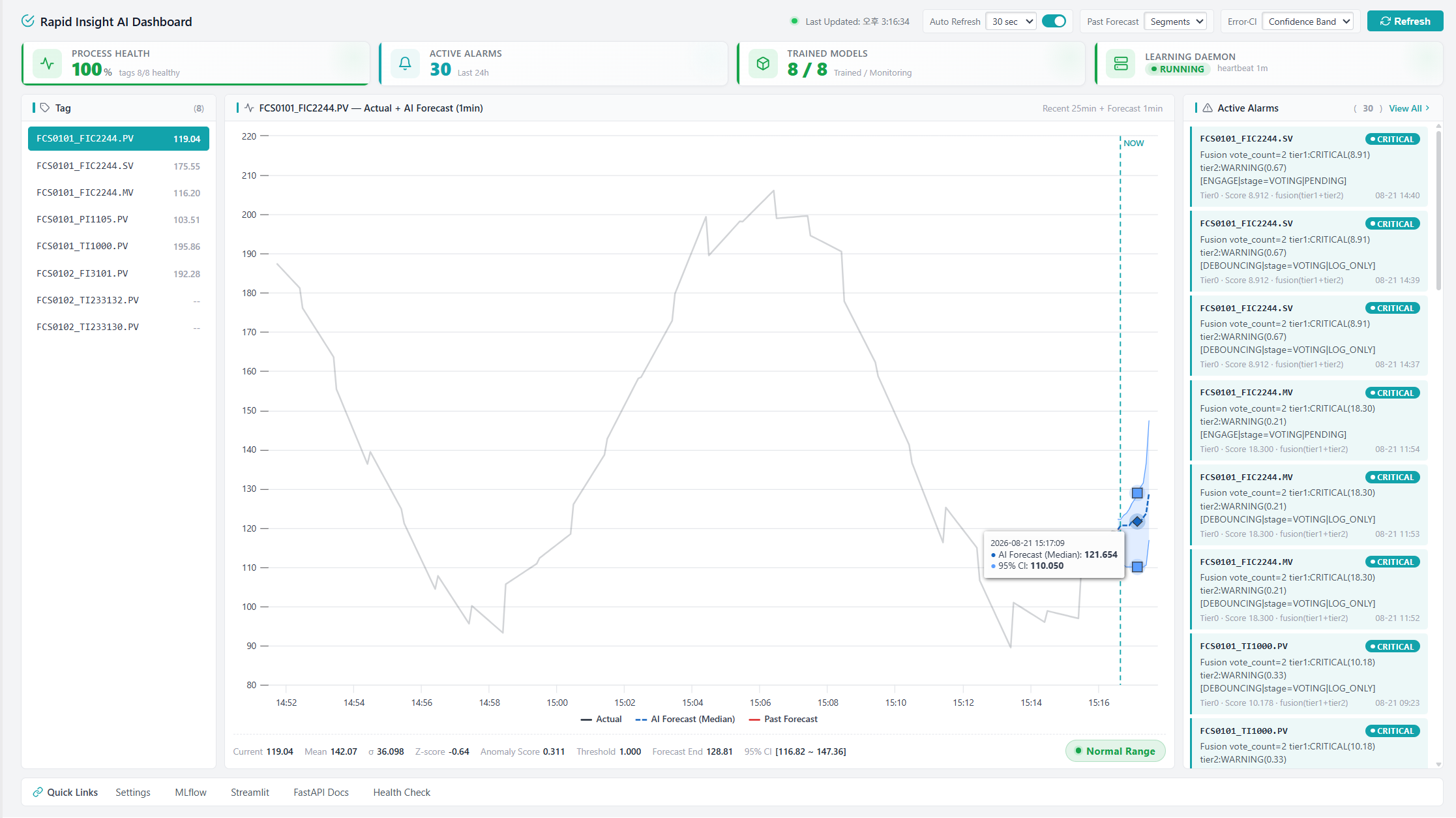
Task: Click the RUNNING daemon status badge
Action: click(1178, 69)
